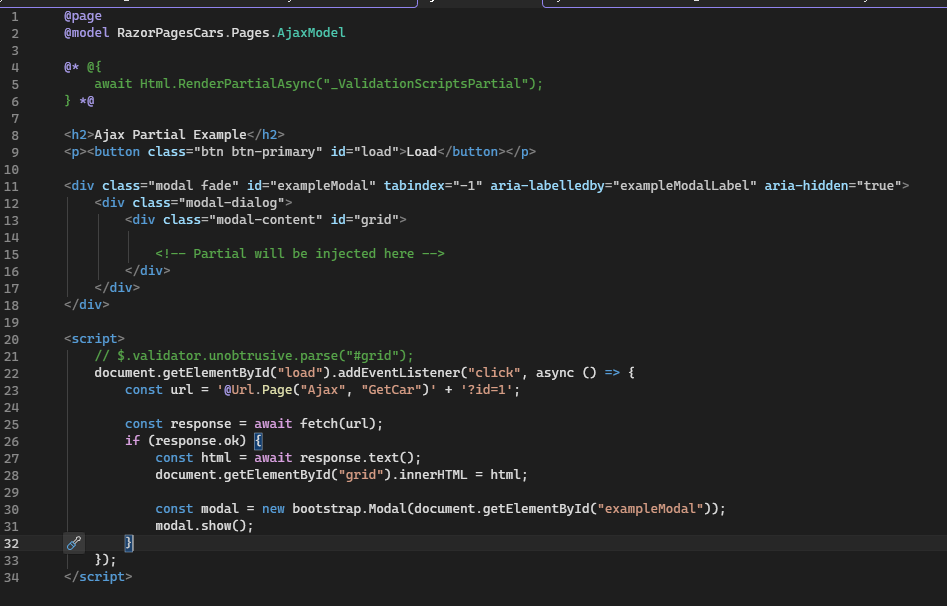Click the "Ajax Partial Example" heading text
947x606 pixels.
coord(170,135)
